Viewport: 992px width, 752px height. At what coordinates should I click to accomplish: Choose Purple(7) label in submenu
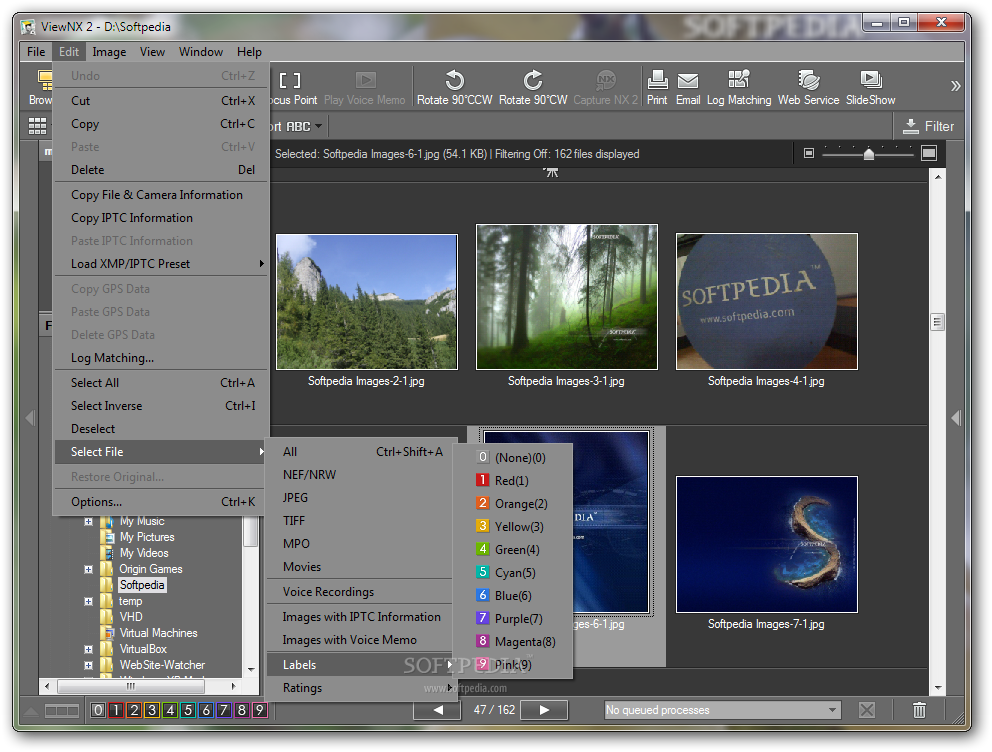click(x=513, y=619)
